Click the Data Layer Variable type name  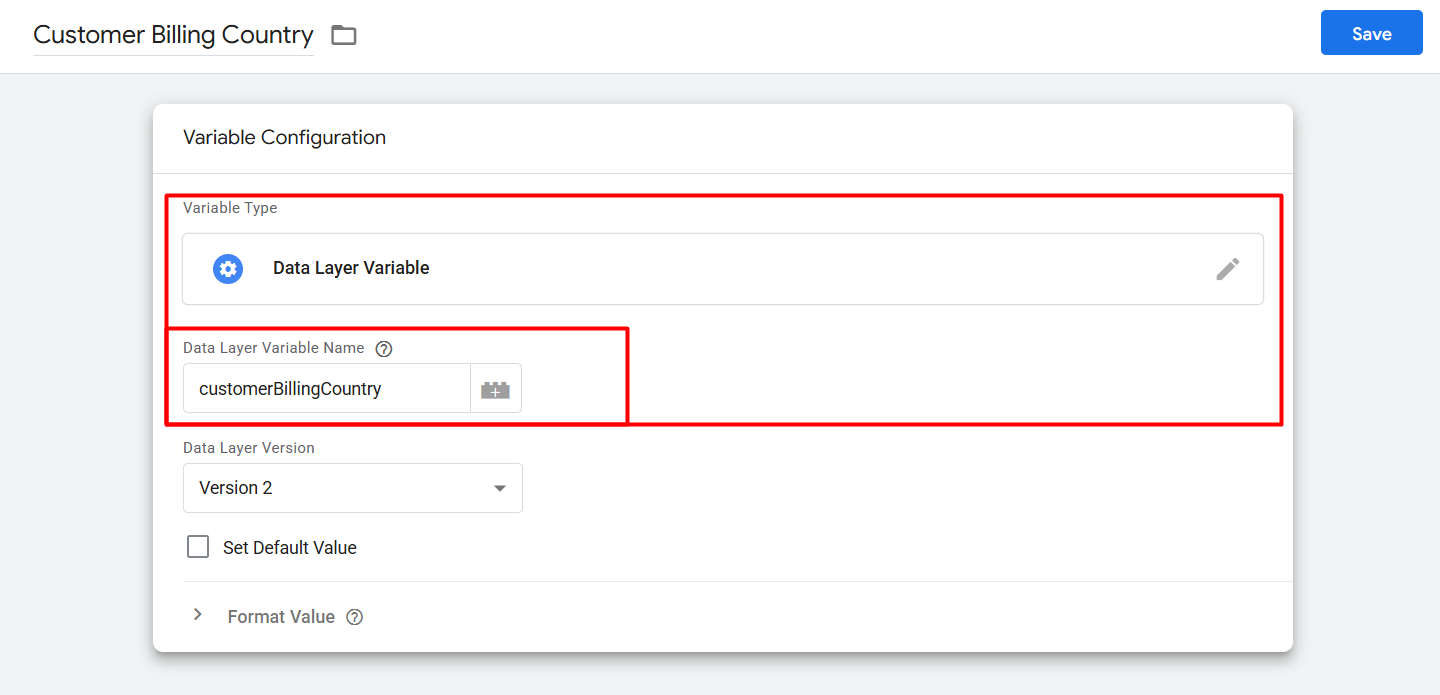tap(351, 268)
